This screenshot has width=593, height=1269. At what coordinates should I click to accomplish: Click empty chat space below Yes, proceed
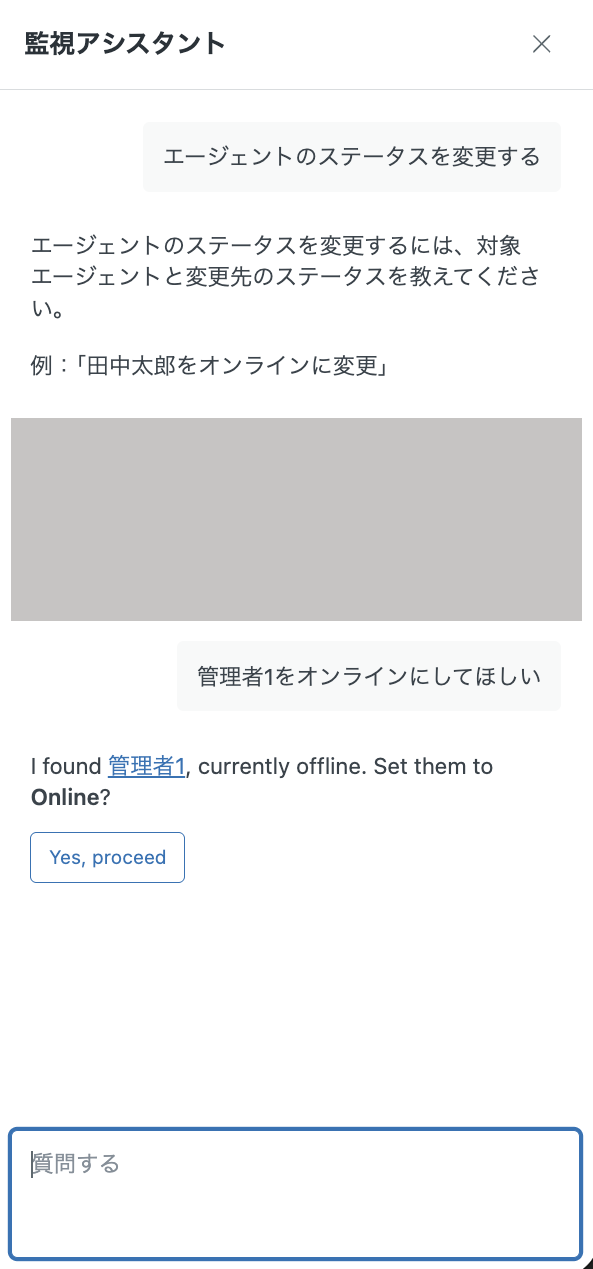tap(296, 1000)
